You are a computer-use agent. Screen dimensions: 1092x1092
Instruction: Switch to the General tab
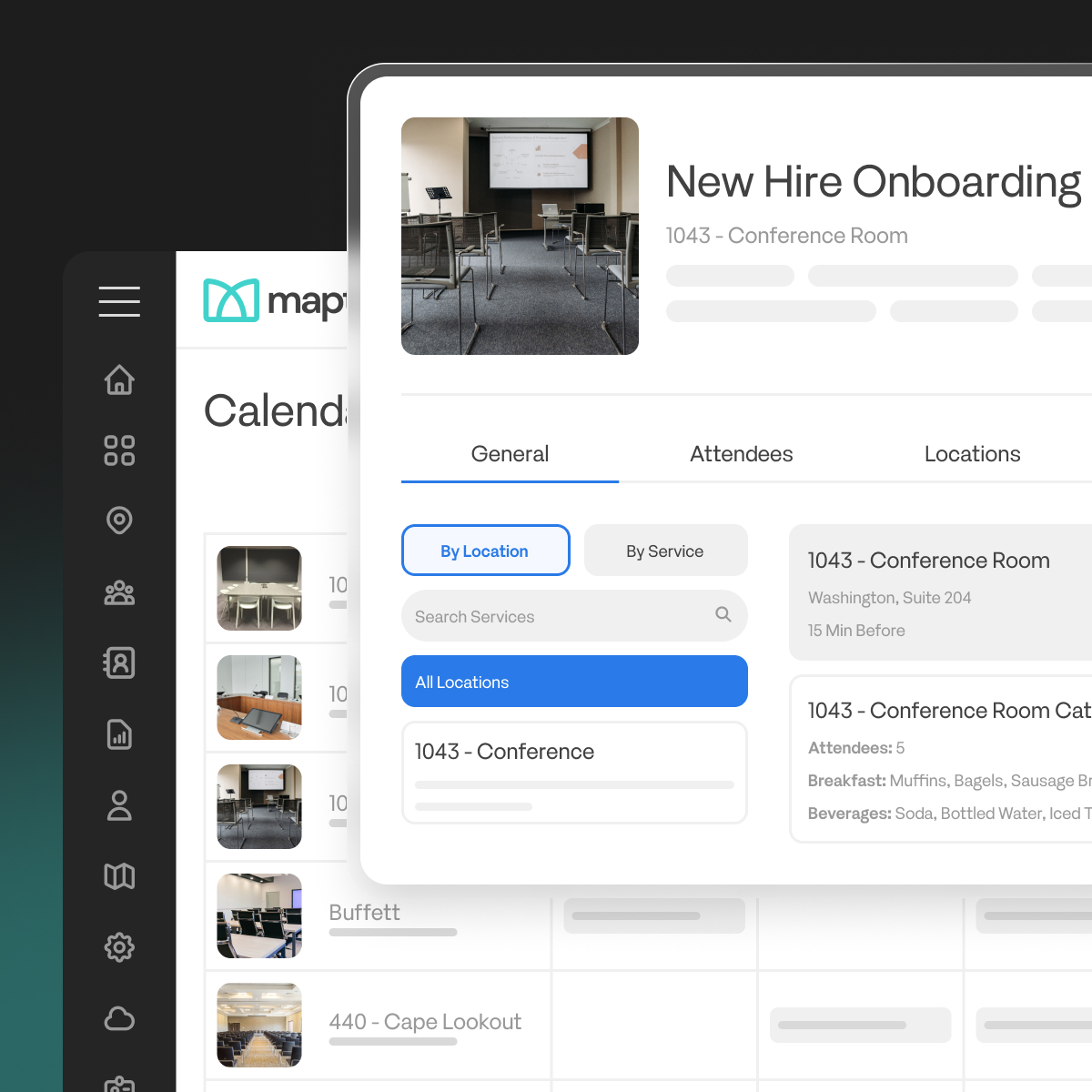pos(510,454)
